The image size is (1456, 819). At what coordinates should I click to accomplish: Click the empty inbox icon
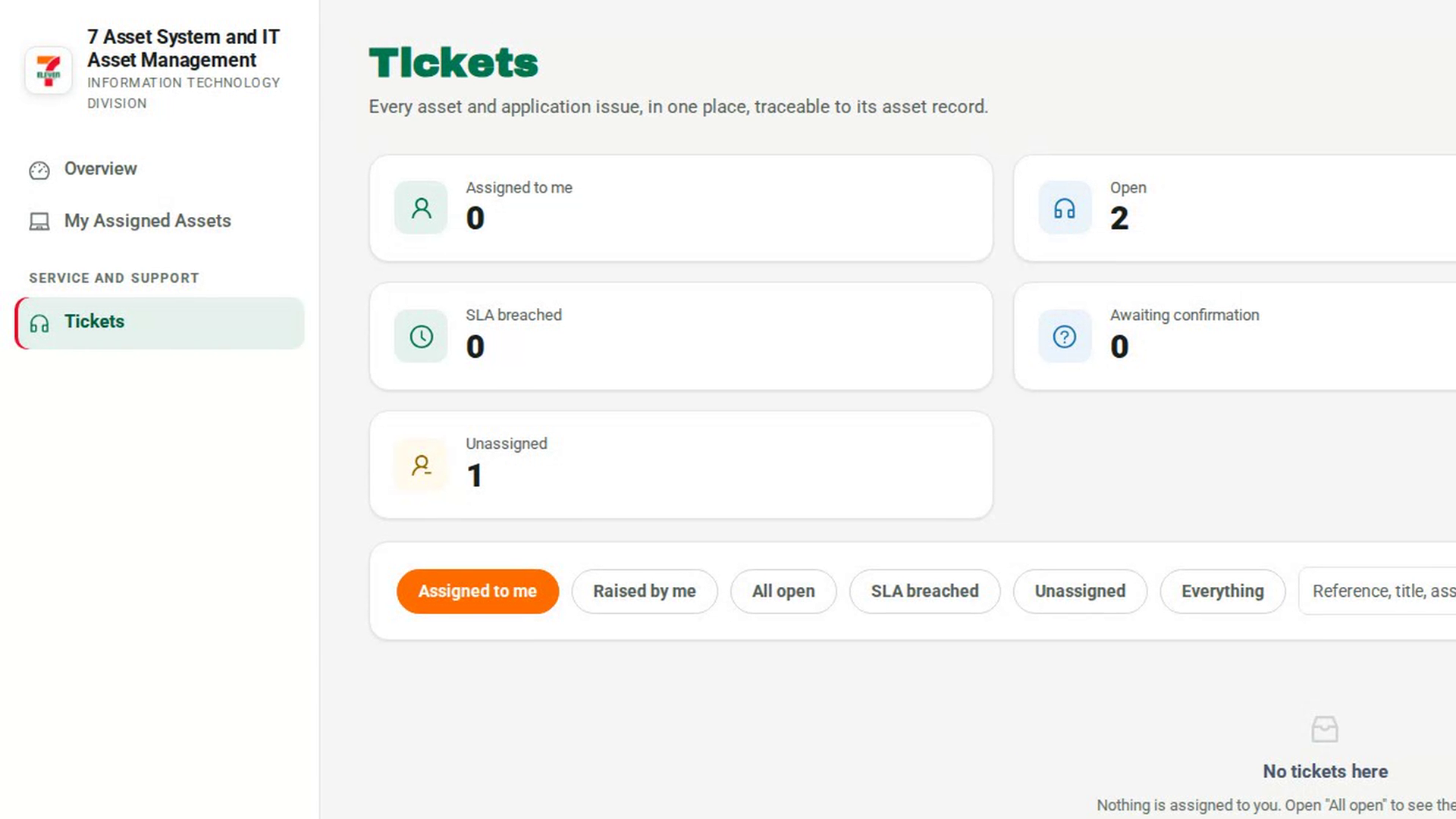1325,730
